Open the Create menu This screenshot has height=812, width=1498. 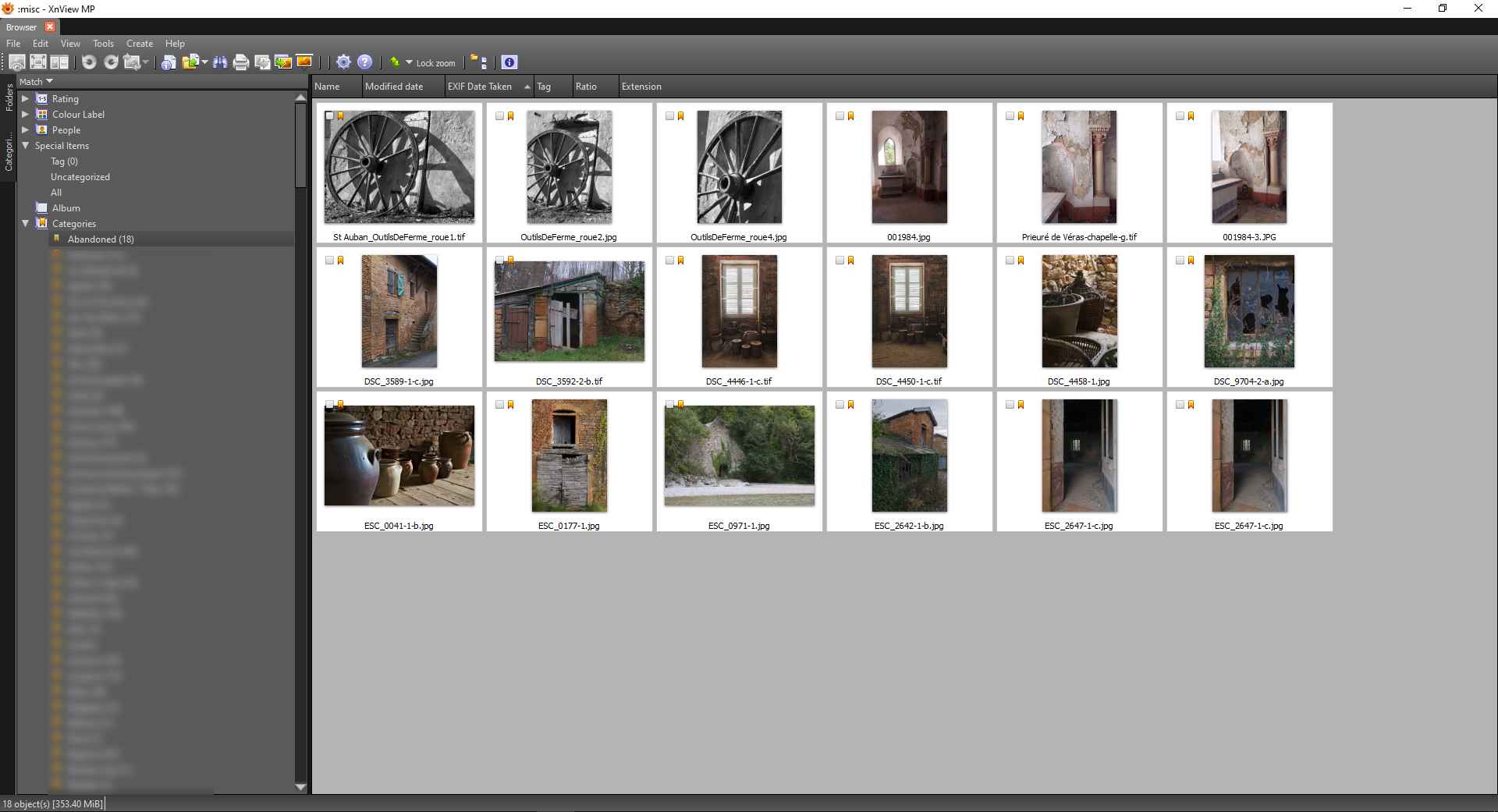[x=140, y=44]
